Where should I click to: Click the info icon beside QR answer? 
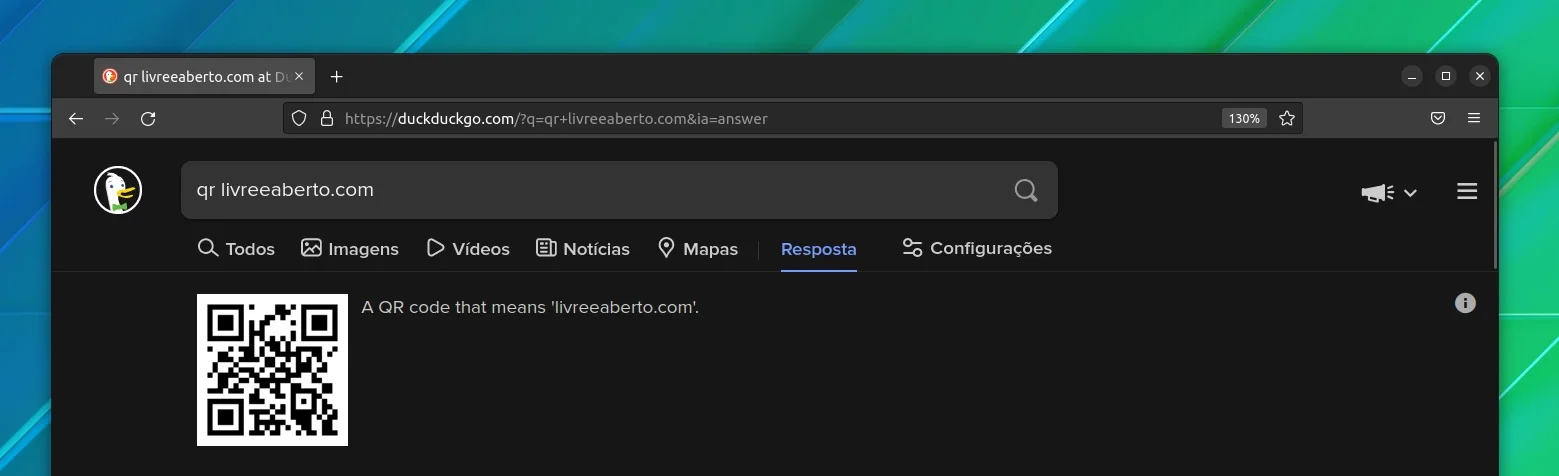tap(1465, 303)
